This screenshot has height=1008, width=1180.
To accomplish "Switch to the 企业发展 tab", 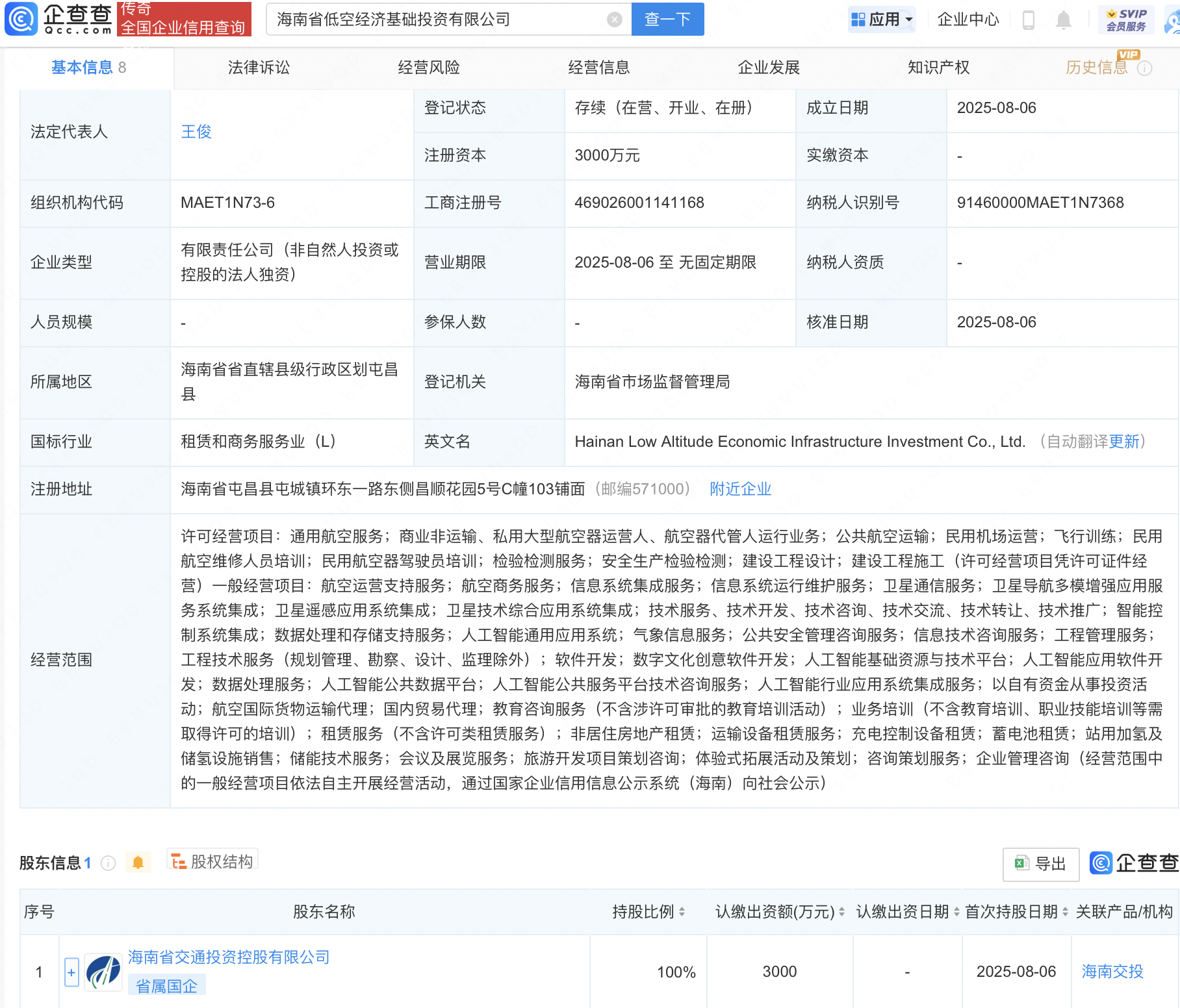I will click(x=769, y=68).
